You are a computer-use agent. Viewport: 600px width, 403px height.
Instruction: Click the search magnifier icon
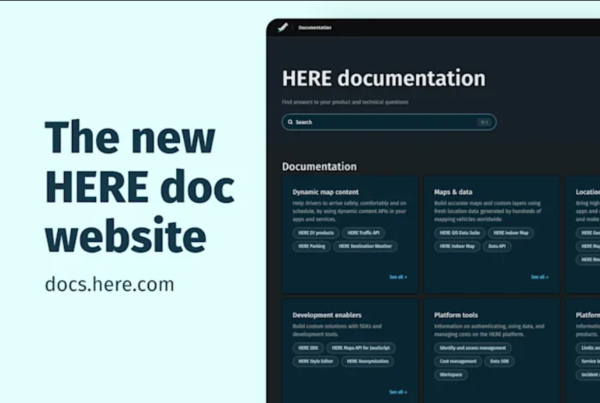[290, 122]
